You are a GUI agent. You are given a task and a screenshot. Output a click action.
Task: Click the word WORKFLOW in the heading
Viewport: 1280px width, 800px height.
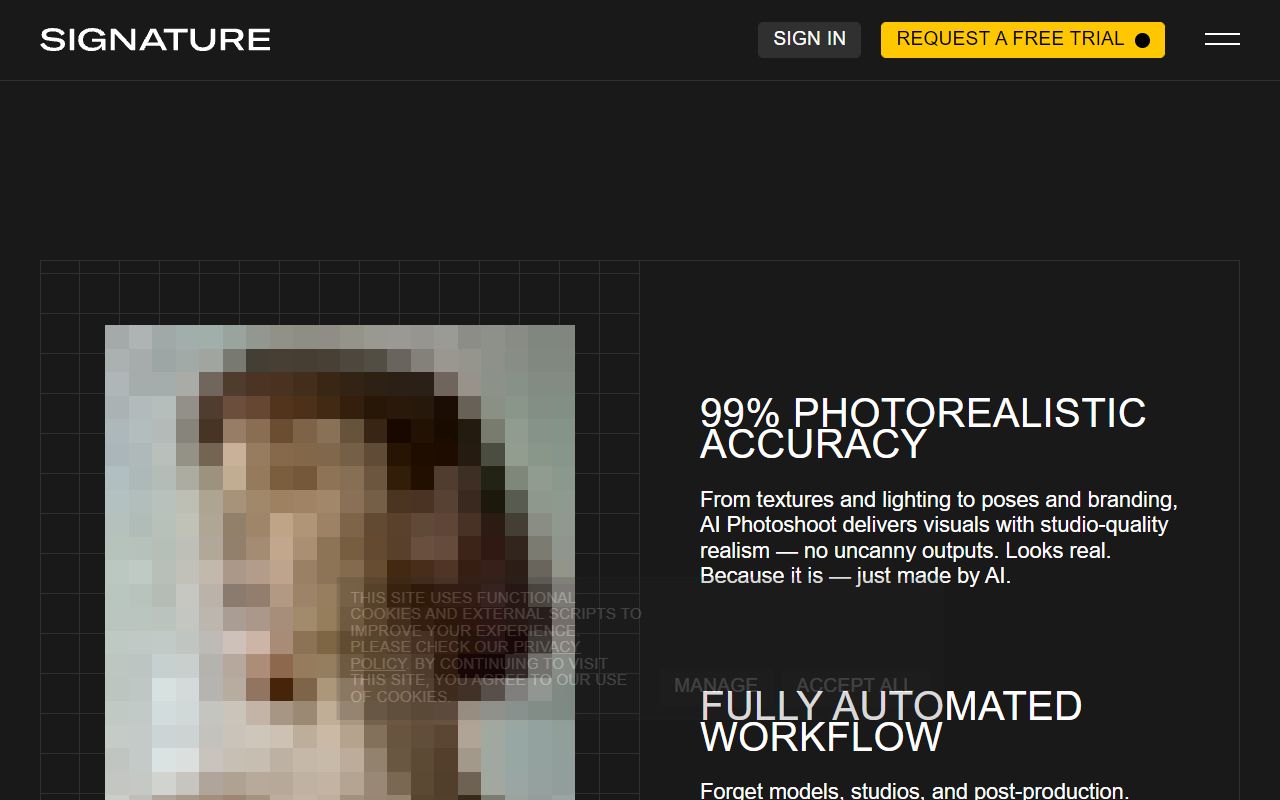click(821, 737)
